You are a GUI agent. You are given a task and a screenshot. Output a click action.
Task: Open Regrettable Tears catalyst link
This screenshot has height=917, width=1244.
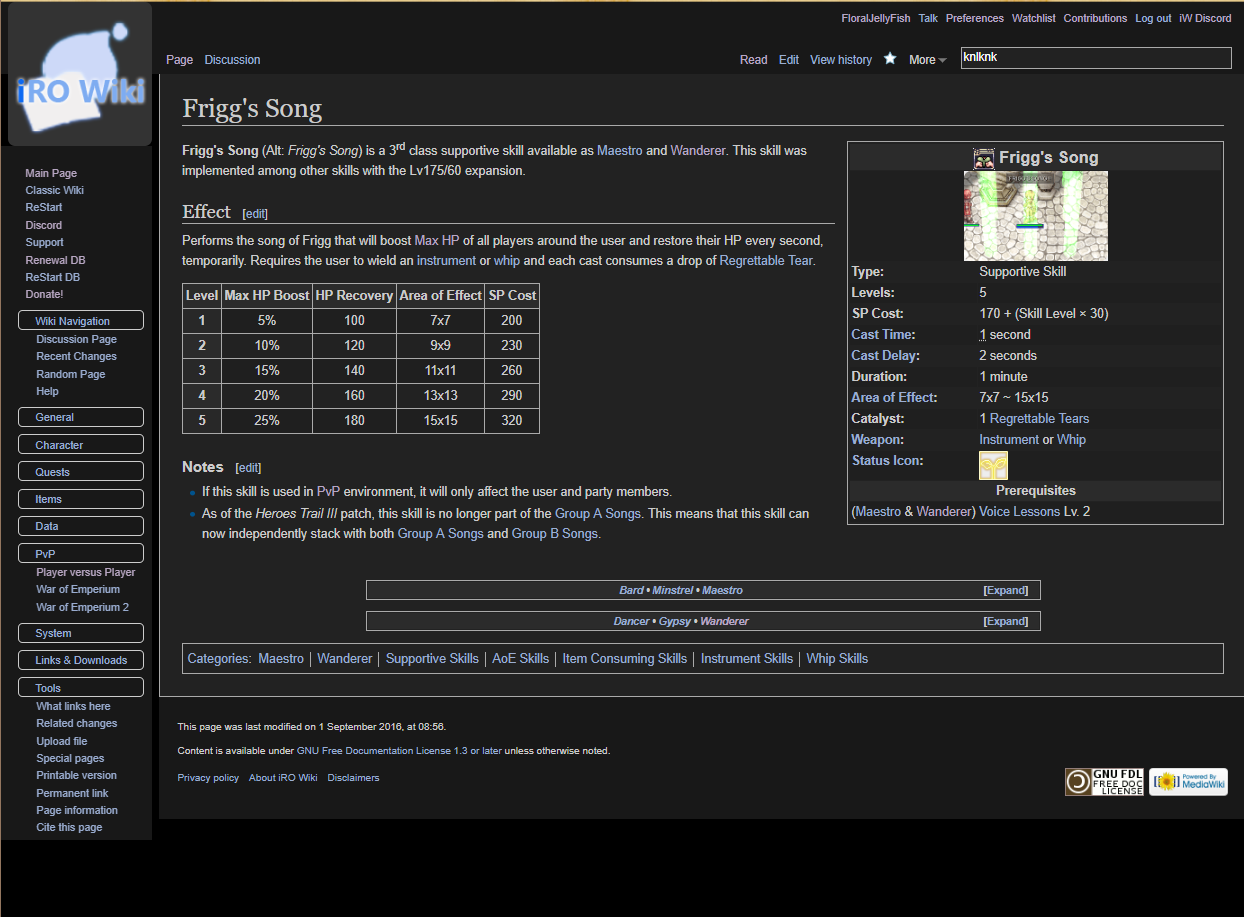[1039, 418]
